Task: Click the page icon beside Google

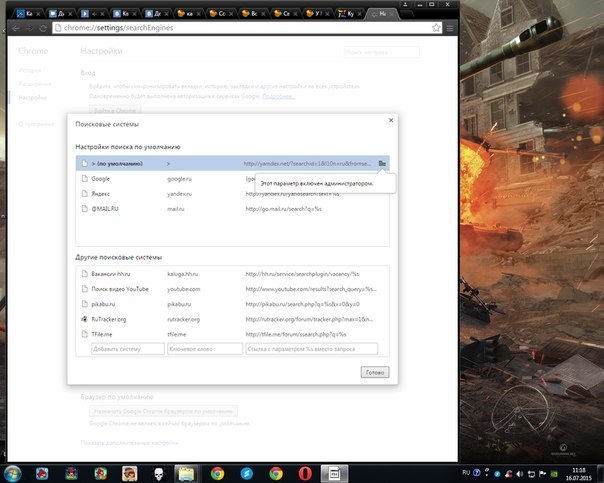Action: click(84, 179)
